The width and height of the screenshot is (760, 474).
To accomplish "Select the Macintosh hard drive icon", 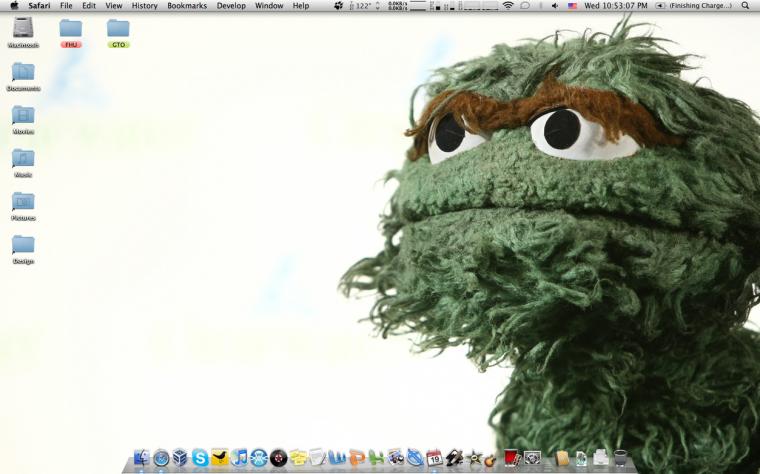I will [23, 32].
